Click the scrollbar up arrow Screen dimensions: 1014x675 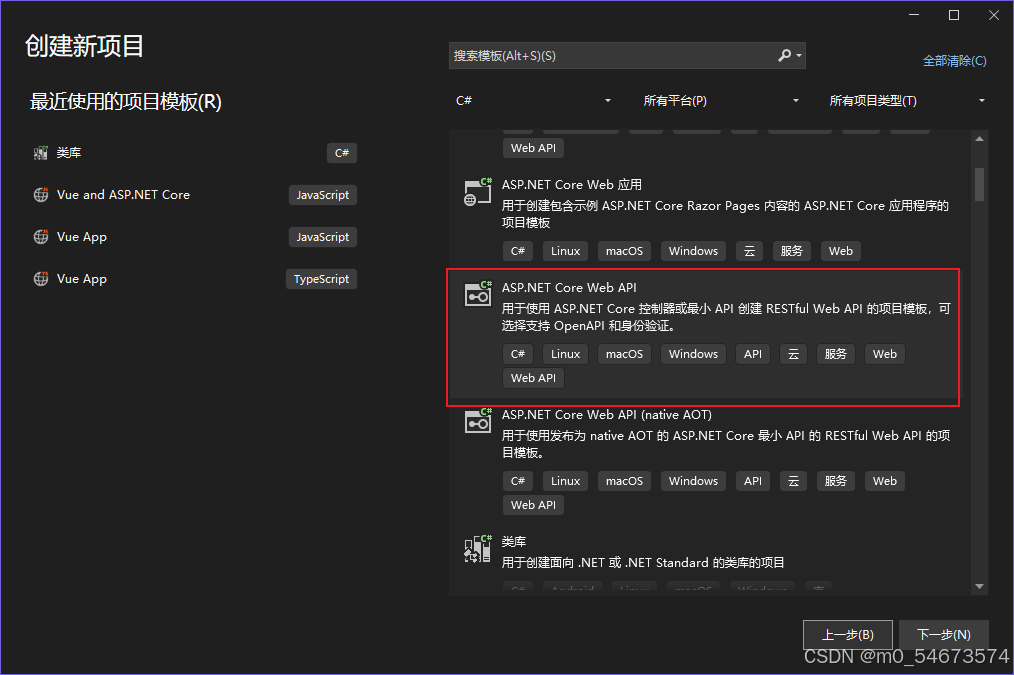(x=979, y=139)
